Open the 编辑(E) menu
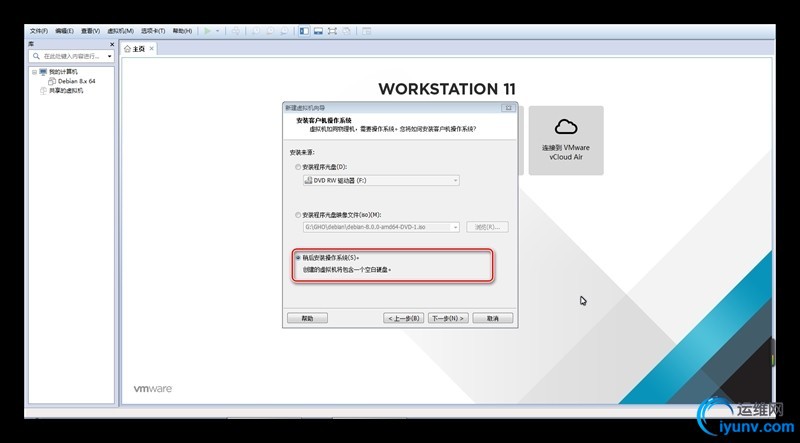The height and width of the screenshot is (443, 800). click(64, 31)
